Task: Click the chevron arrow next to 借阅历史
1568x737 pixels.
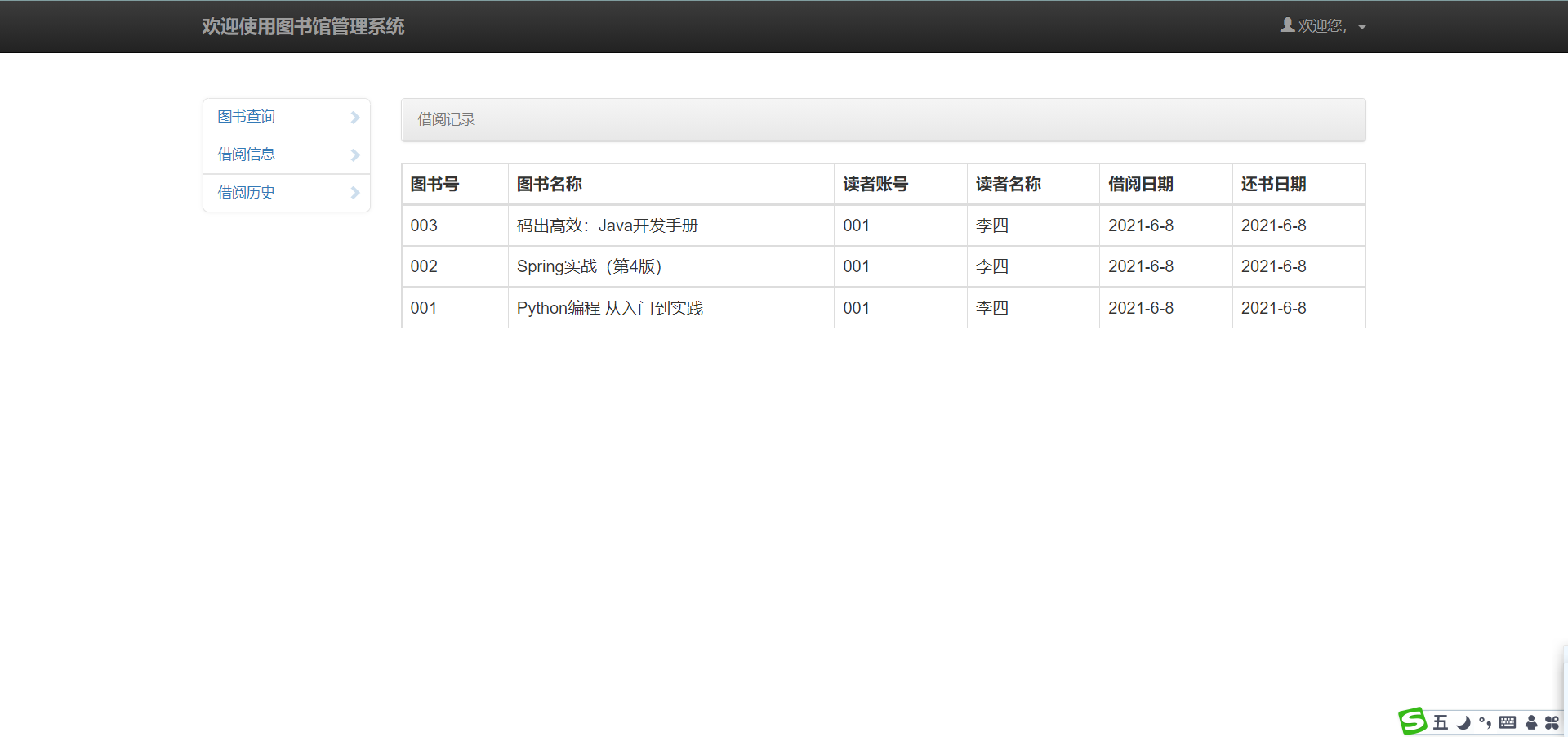Action: coord(355,193)
